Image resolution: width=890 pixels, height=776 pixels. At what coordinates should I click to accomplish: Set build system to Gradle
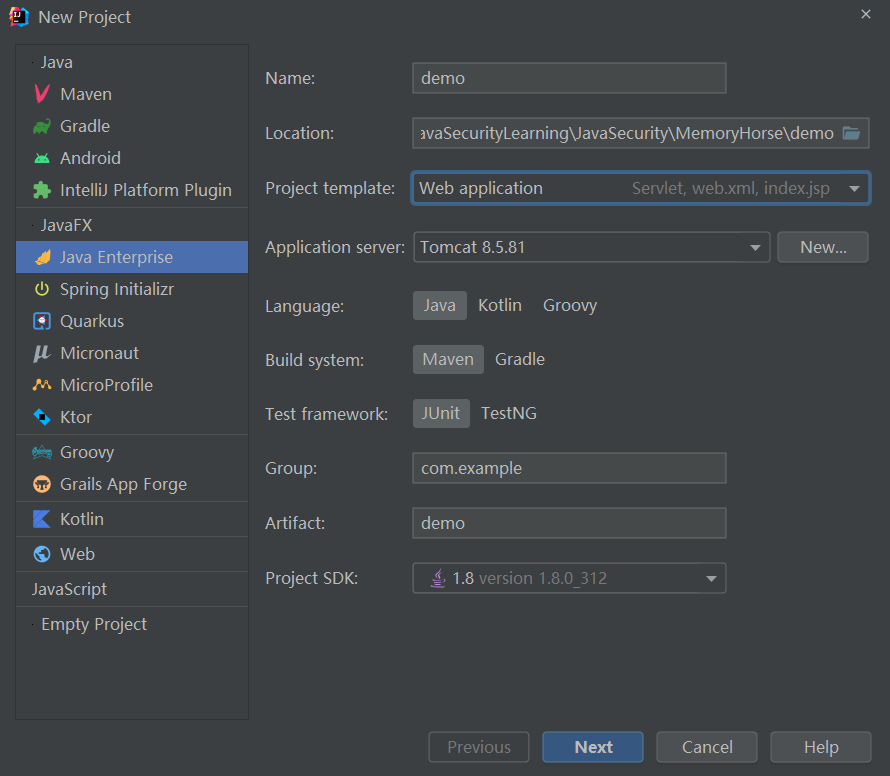point(520,359)
